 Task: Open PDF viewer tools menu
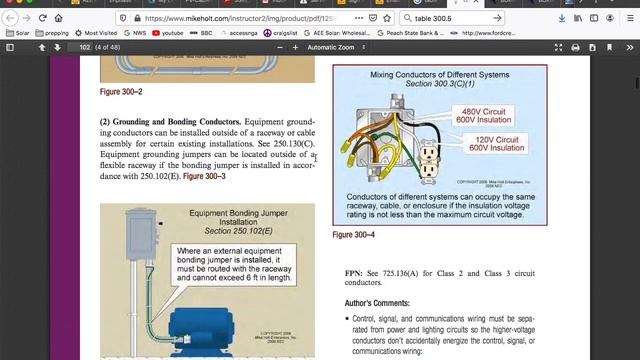pos(630,48)
